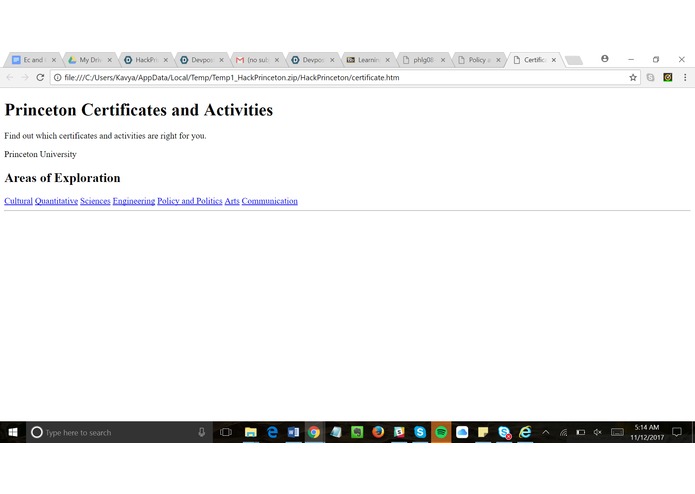Open the Policy and Politics link
695x494 pixels.
pyautogui.click(x=190, y=201)
